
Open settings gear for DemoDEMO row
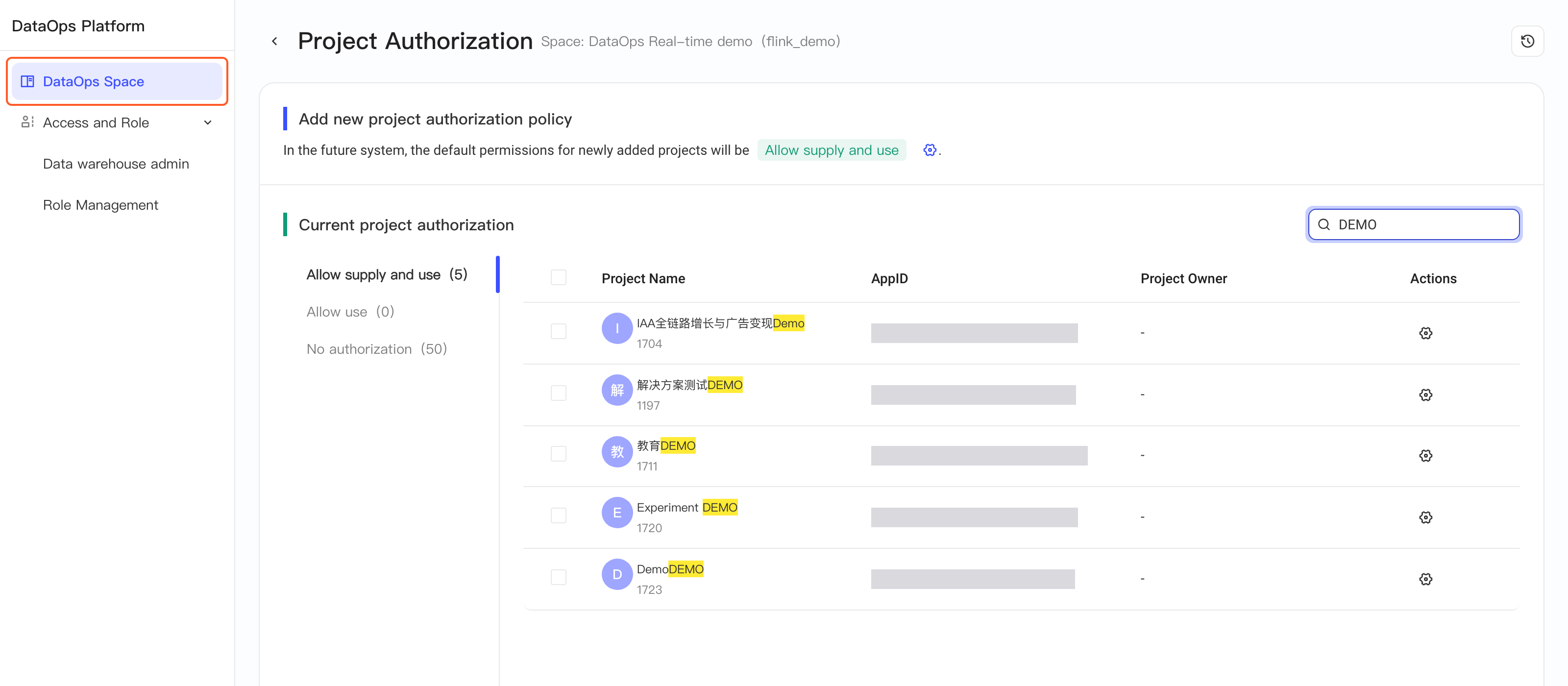click(1425, 579)
